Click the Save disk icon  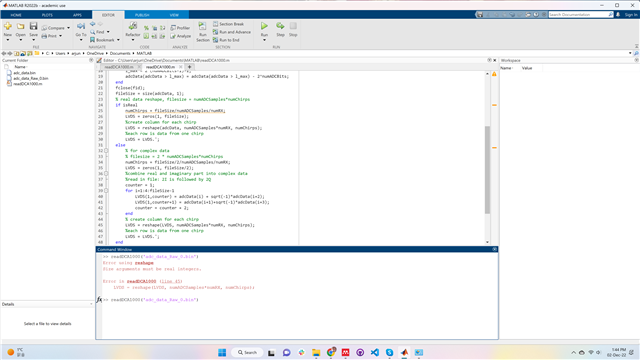click(x=33, y=27)
